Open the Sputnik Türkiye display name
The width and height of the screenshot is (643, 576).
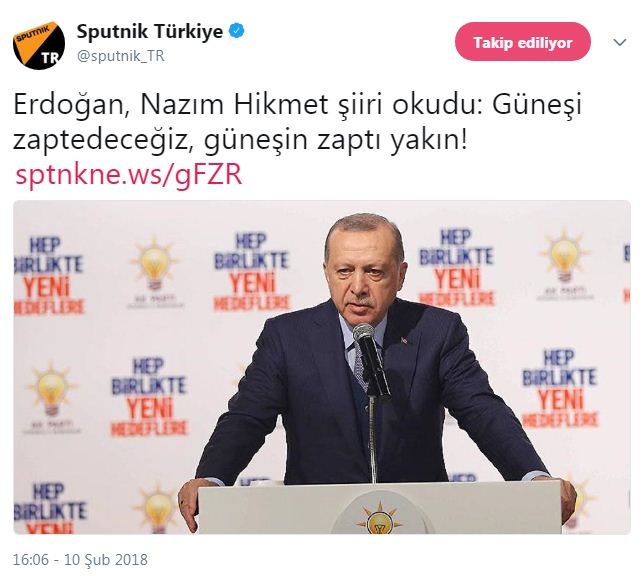coord(150,32)
